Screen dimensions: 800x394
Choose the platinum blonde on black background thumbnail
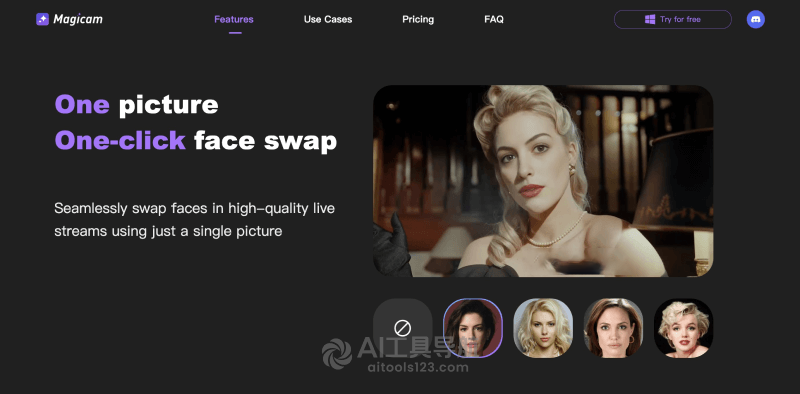click(x=684, y=328)
